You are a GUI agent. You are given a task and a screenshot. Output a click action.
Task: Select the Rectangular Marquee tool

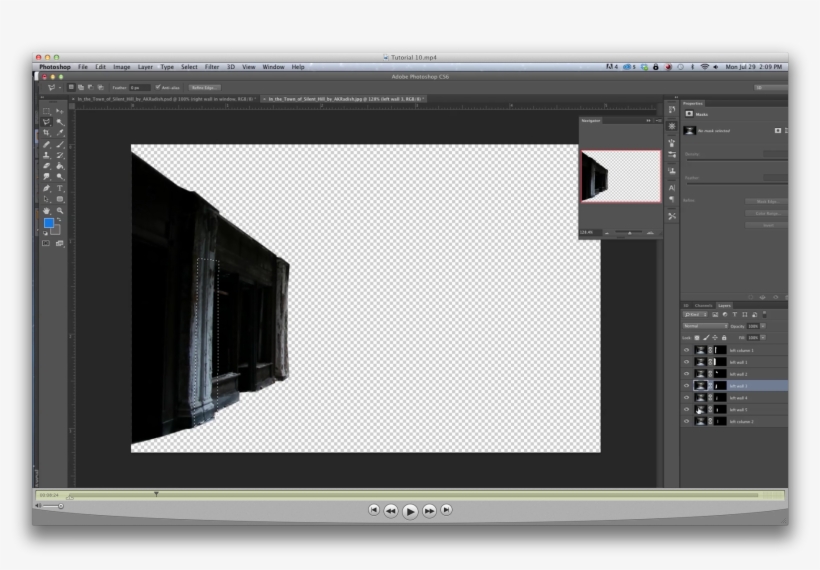(47, 111)
